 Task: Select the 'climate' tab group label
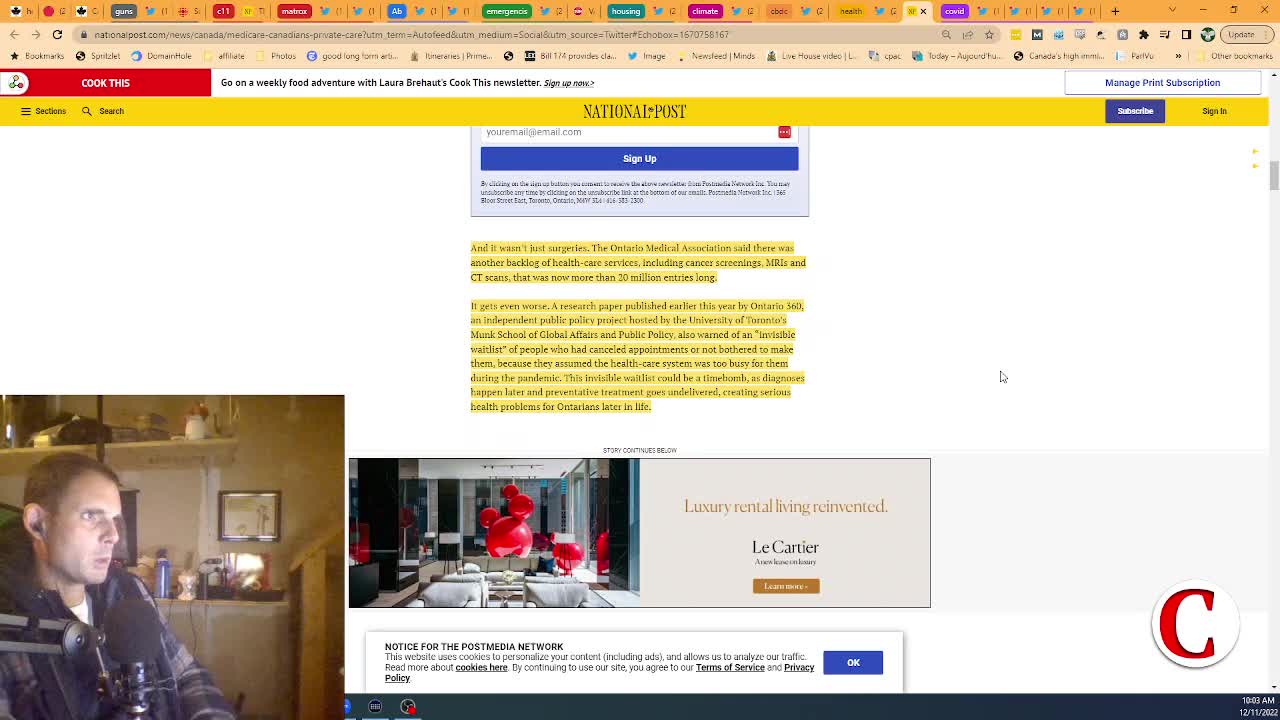click(704, 11)
